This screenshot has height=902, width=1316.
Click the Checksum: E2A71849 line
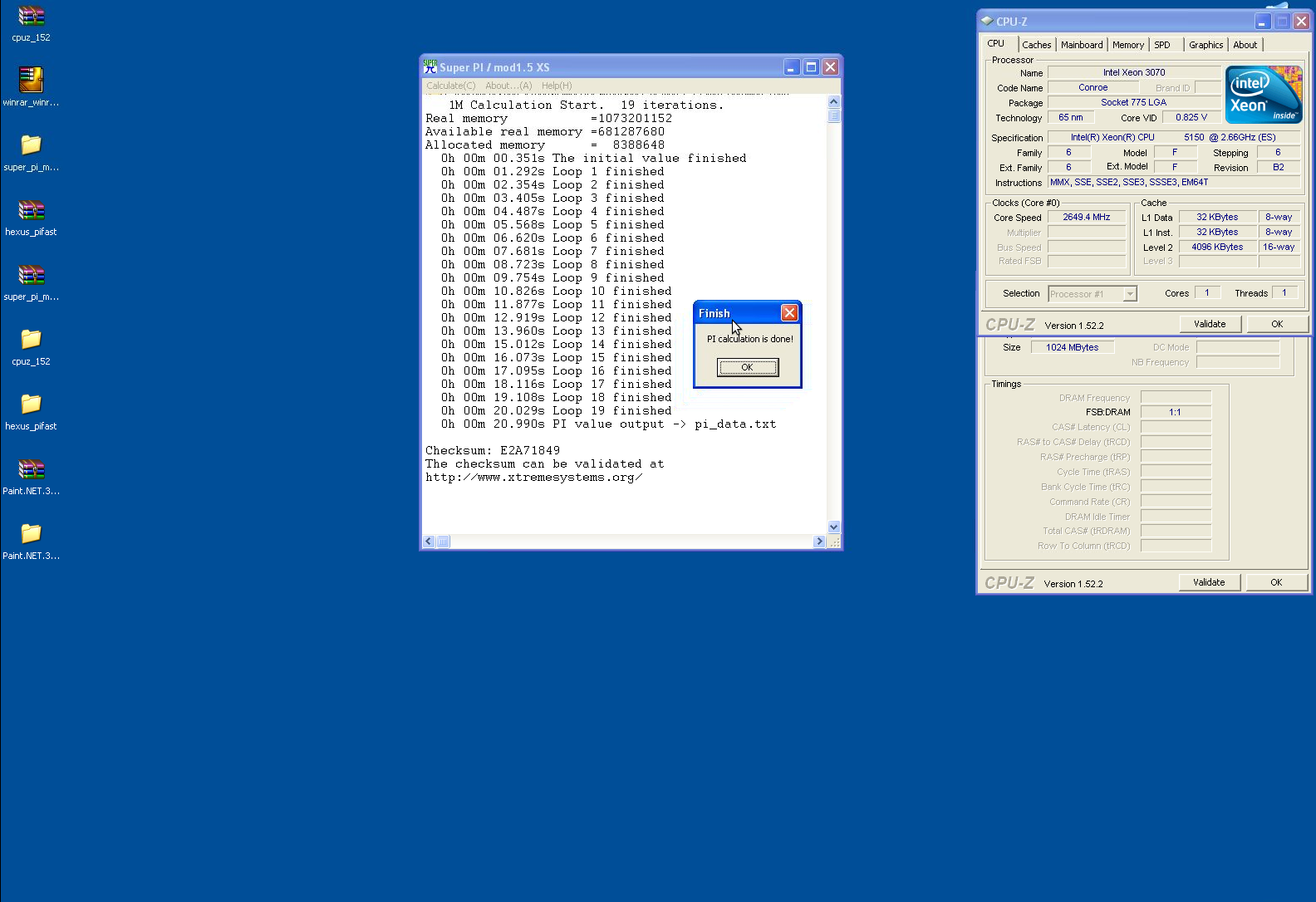(493, 450)
